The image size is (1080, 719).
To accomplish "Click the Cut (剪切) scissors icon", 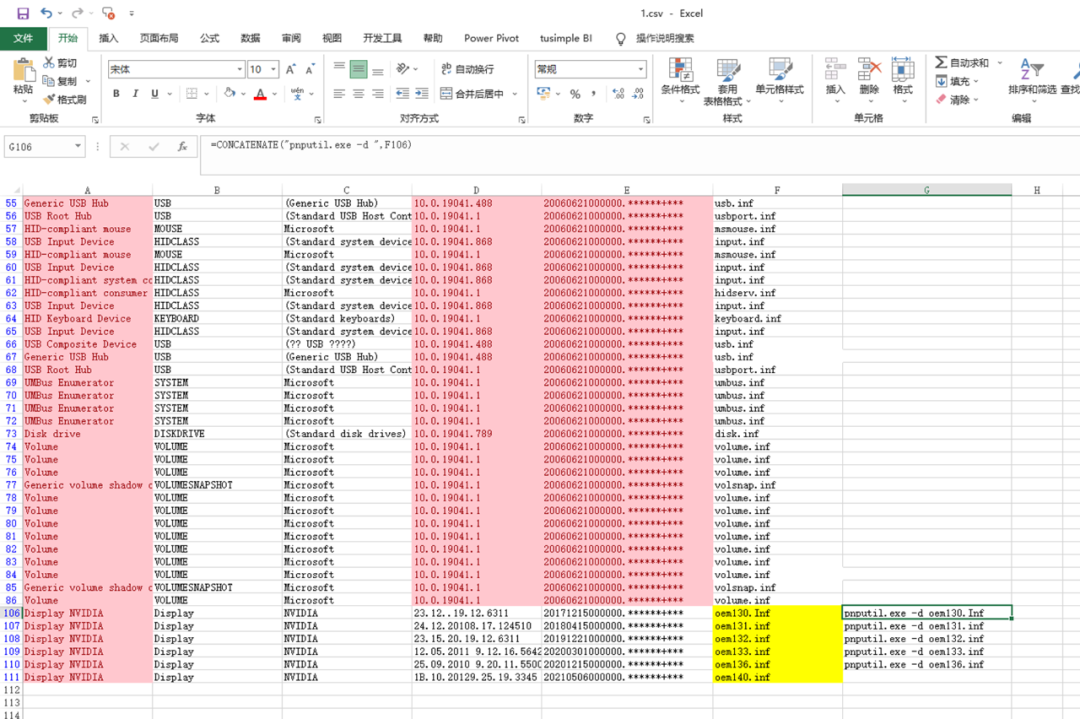I will pos(49,63).
